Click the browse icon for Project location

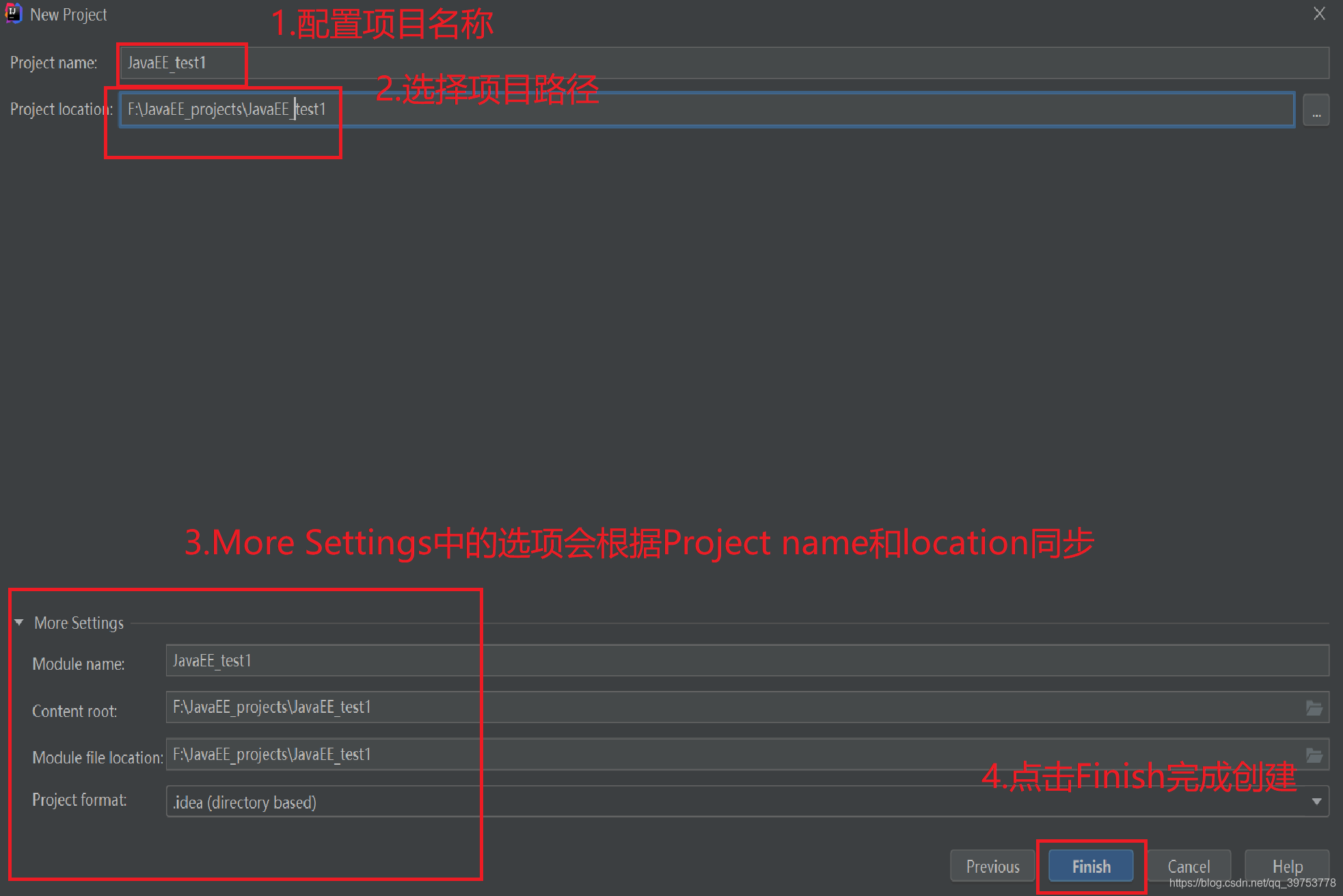point(1316,109)
